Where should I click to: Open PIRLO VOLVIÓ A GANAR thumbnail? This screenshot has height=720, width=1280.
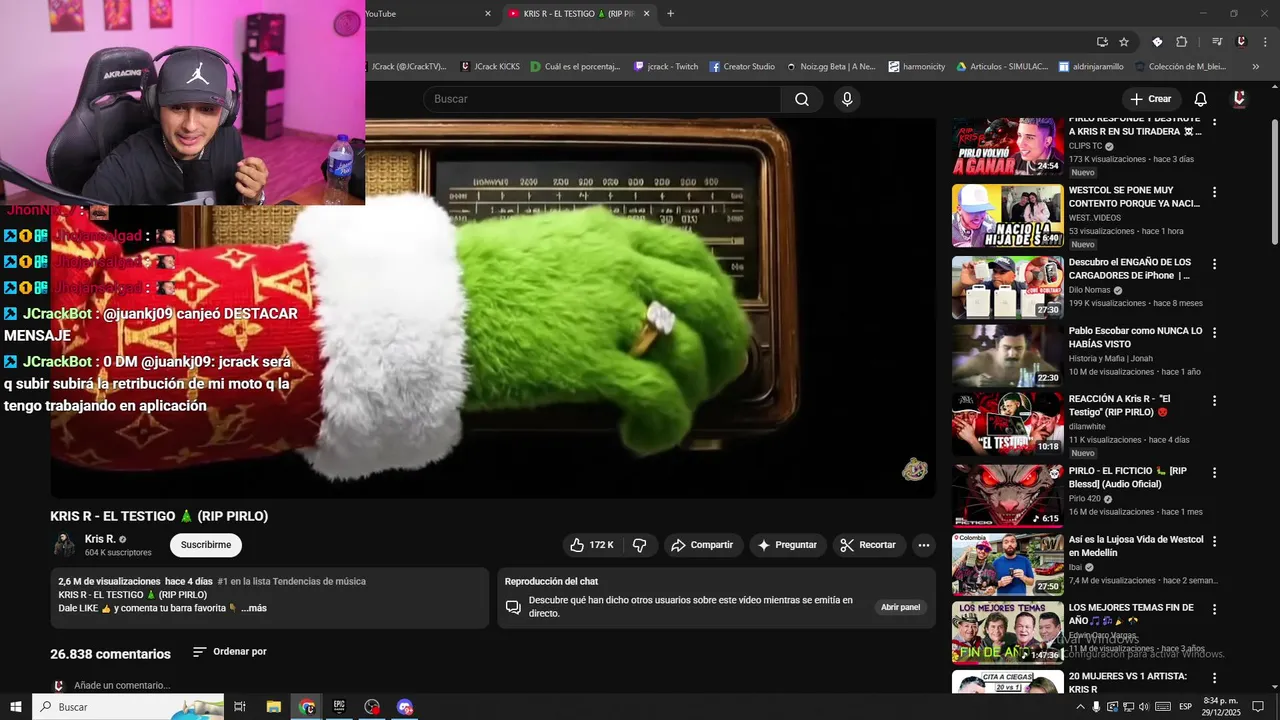(x=1008, y=146)
